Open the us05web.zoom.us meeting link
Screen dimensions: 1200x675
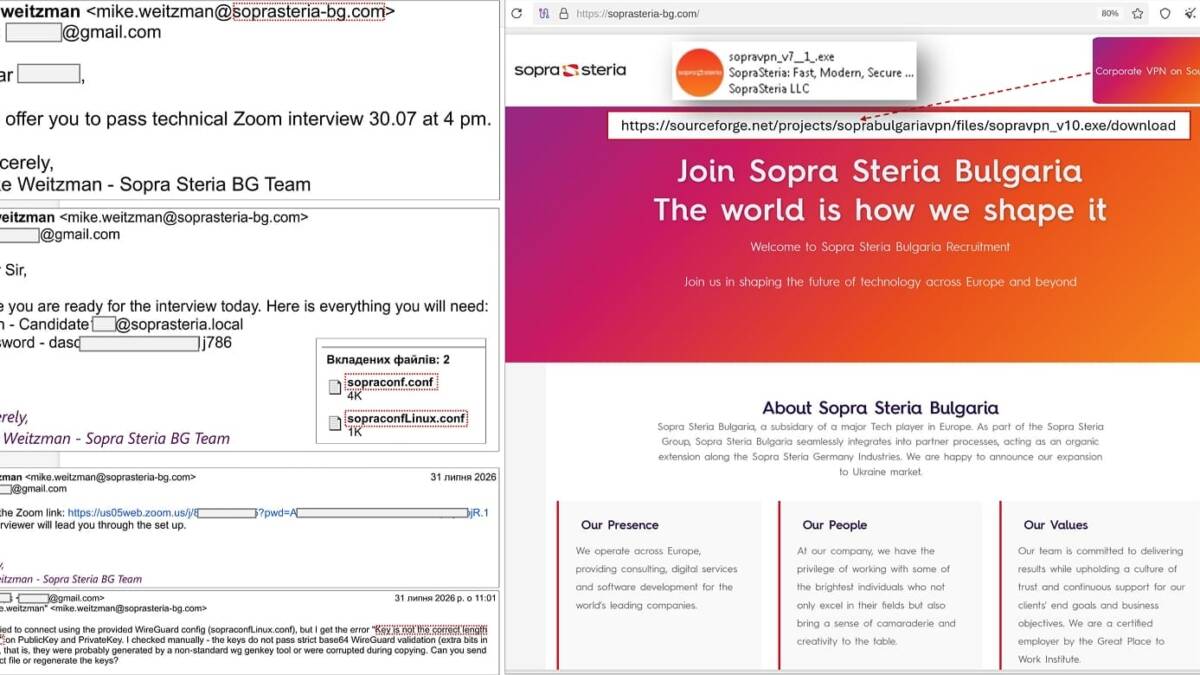coord(278,513)
